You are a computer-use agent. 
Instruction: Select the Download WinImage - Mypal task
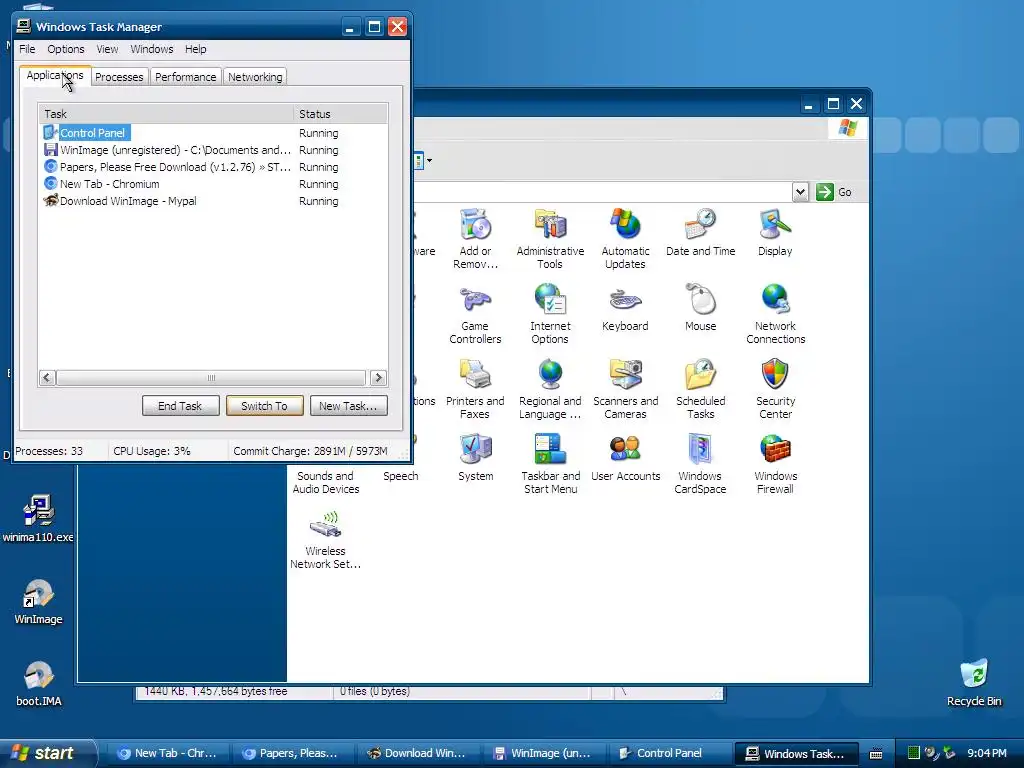(x=213, y=200)
